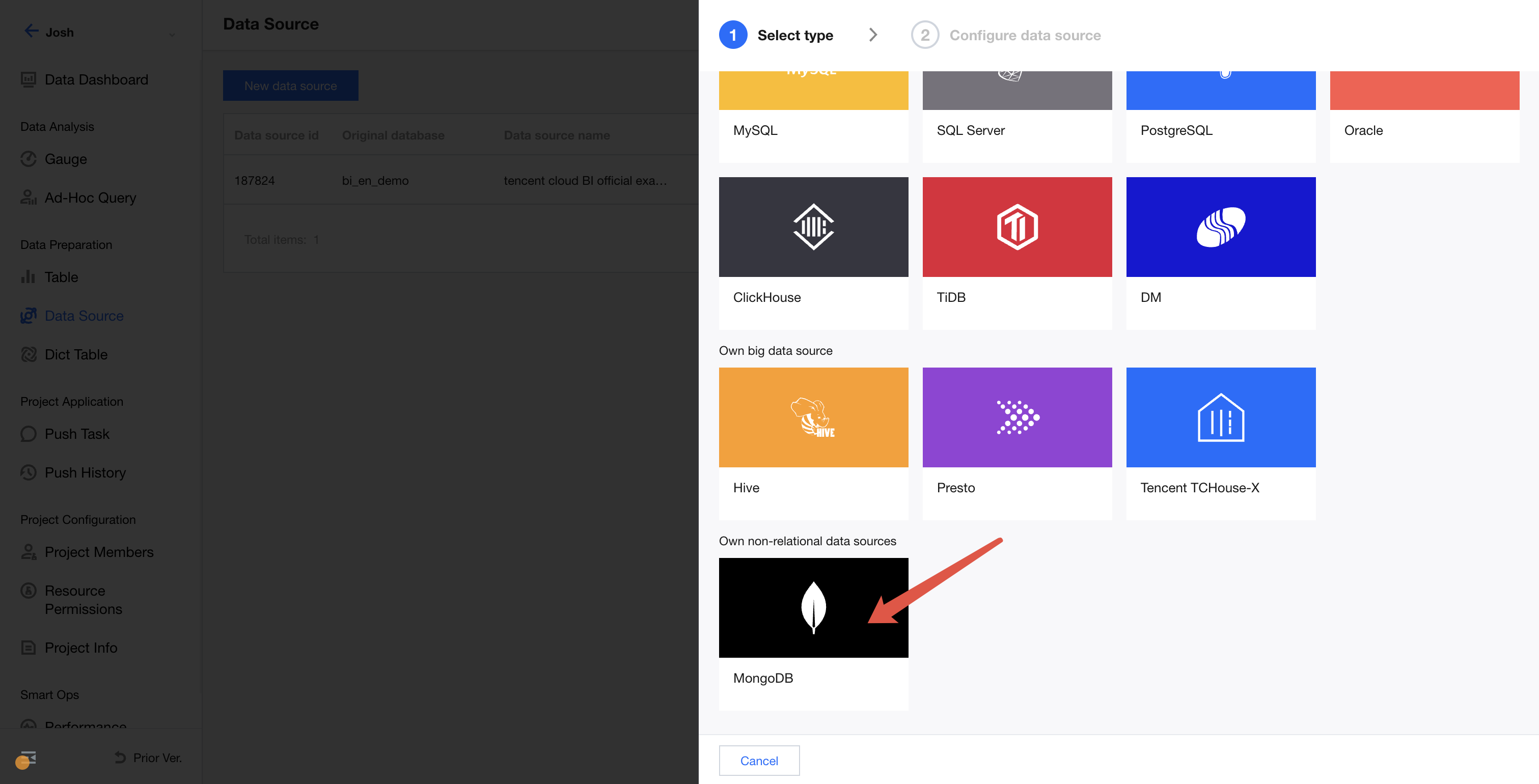Click the back arrow beside Josh

[31, 31]
